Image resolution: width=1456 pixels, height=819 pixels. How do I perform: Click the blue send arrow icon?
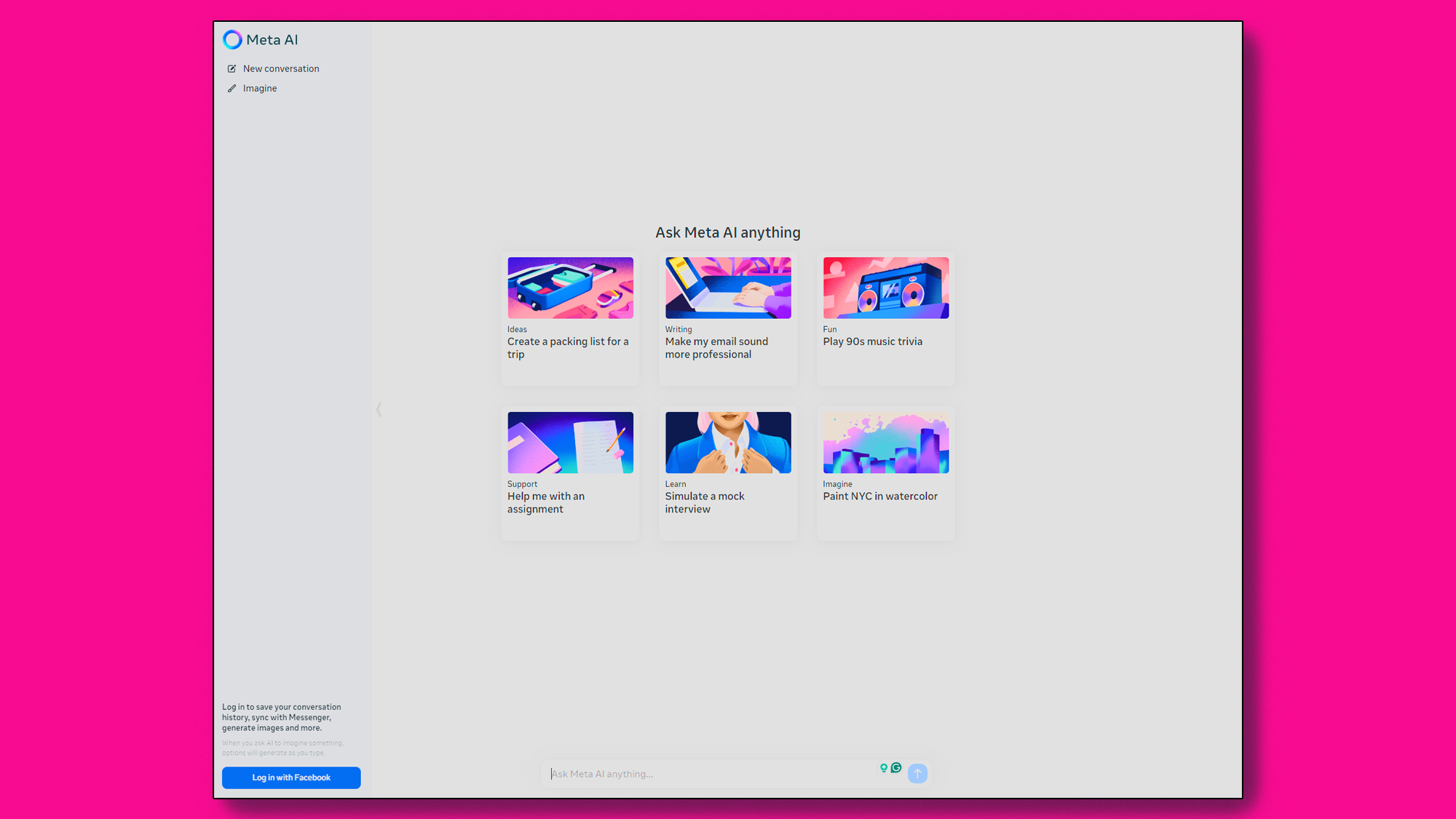(917, 773)
